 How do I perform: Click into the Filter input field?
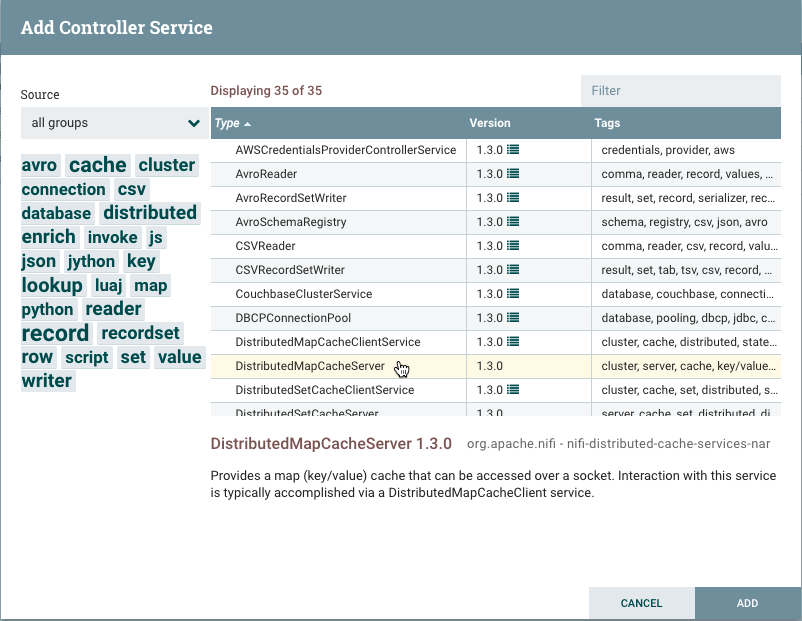[x=681, y=91]
